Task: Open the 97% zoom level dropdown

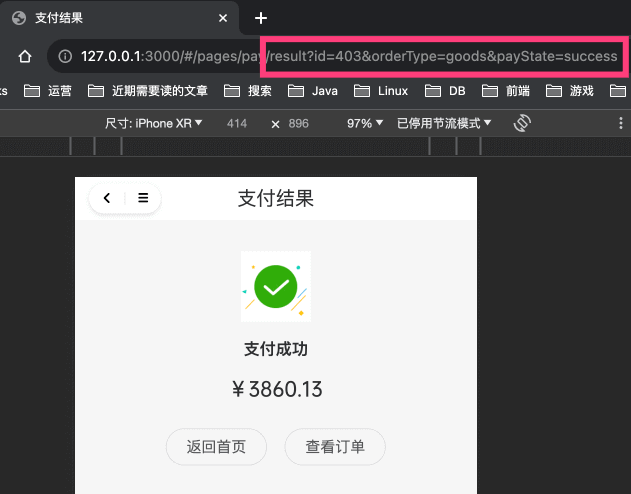Action: pyautogui.click(x=364, y=123)
